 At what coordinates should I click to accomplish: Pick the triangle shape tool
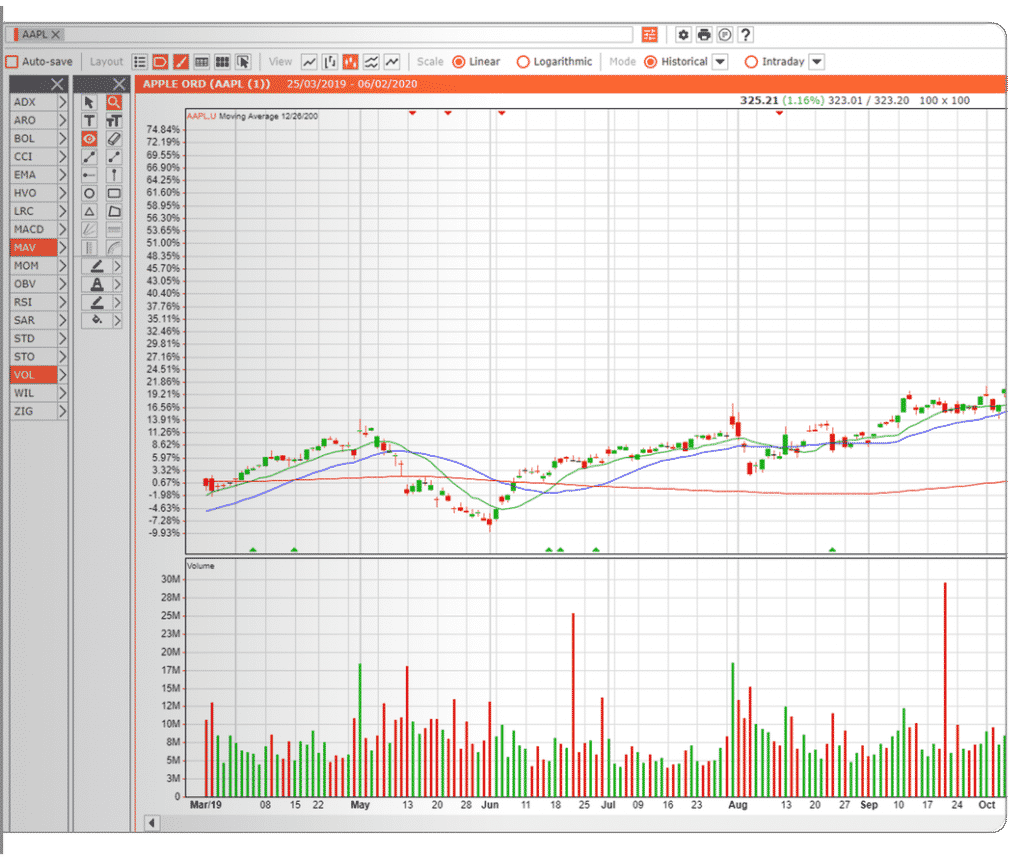coord(89,212)
